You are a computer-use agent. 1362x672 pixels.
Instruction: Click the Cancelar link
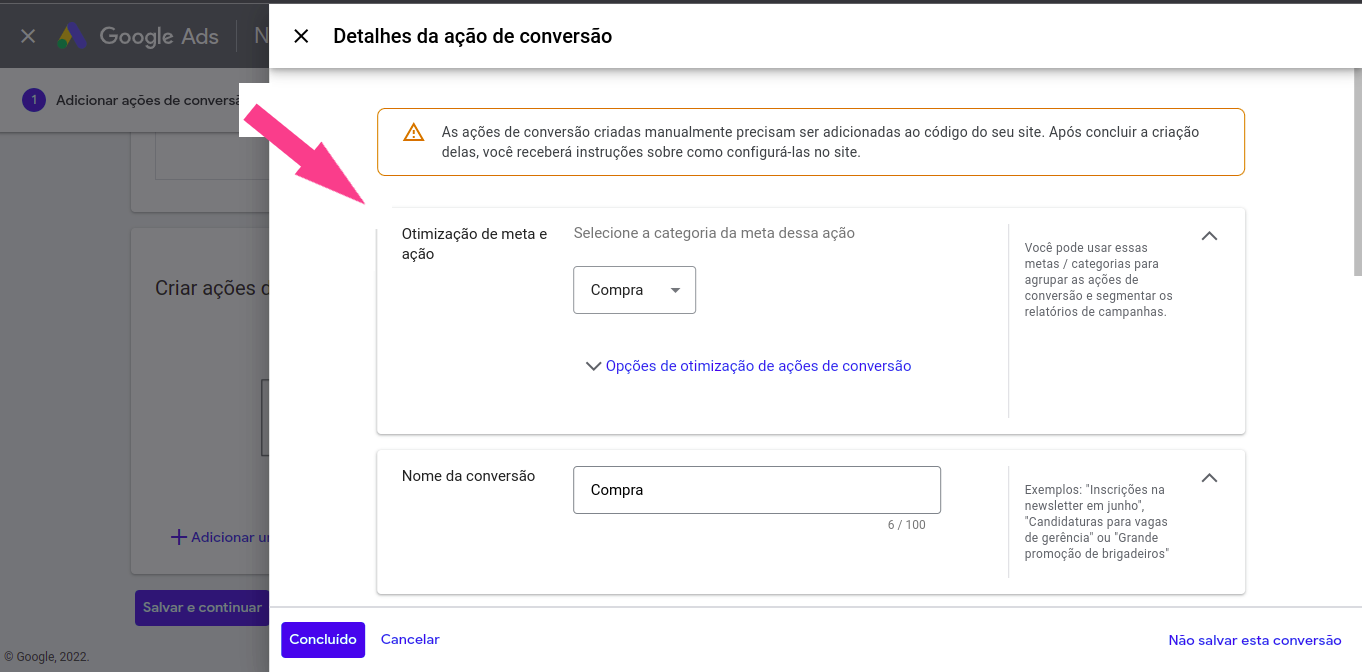(x=410, y=639)
